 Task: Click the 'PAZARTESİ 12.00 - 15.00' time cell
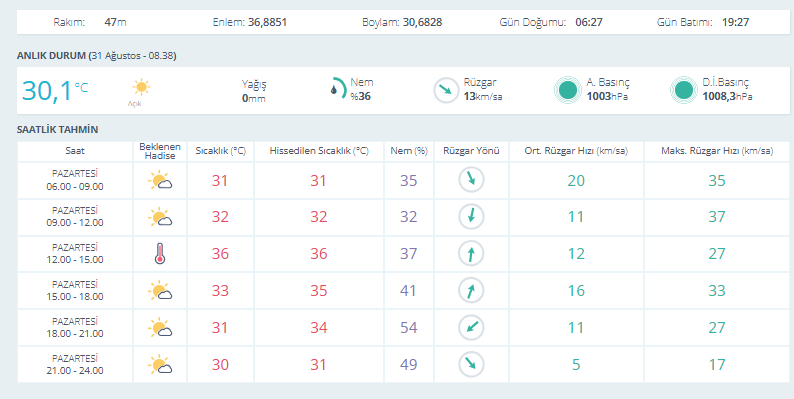[x=75, y=254]
